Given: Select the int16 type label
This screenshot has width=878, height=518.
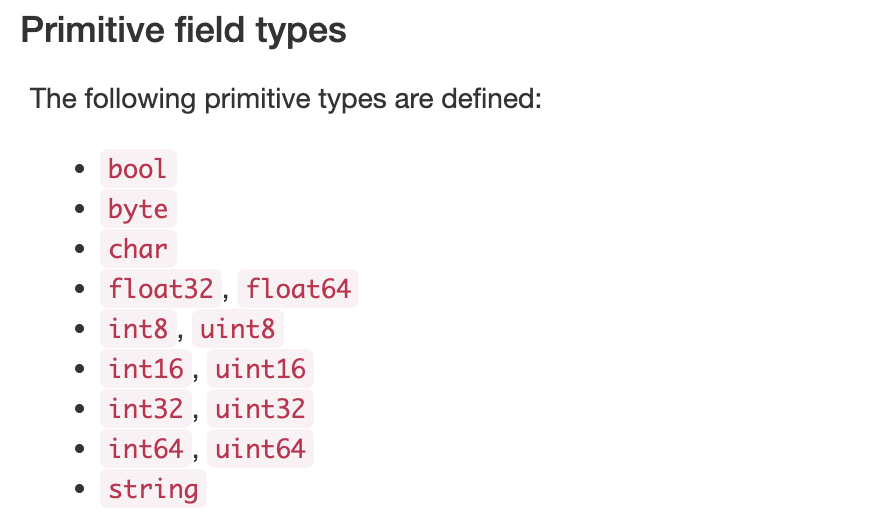Looking at the screenshot, I should pyautogui.click(x=146, y=368).
